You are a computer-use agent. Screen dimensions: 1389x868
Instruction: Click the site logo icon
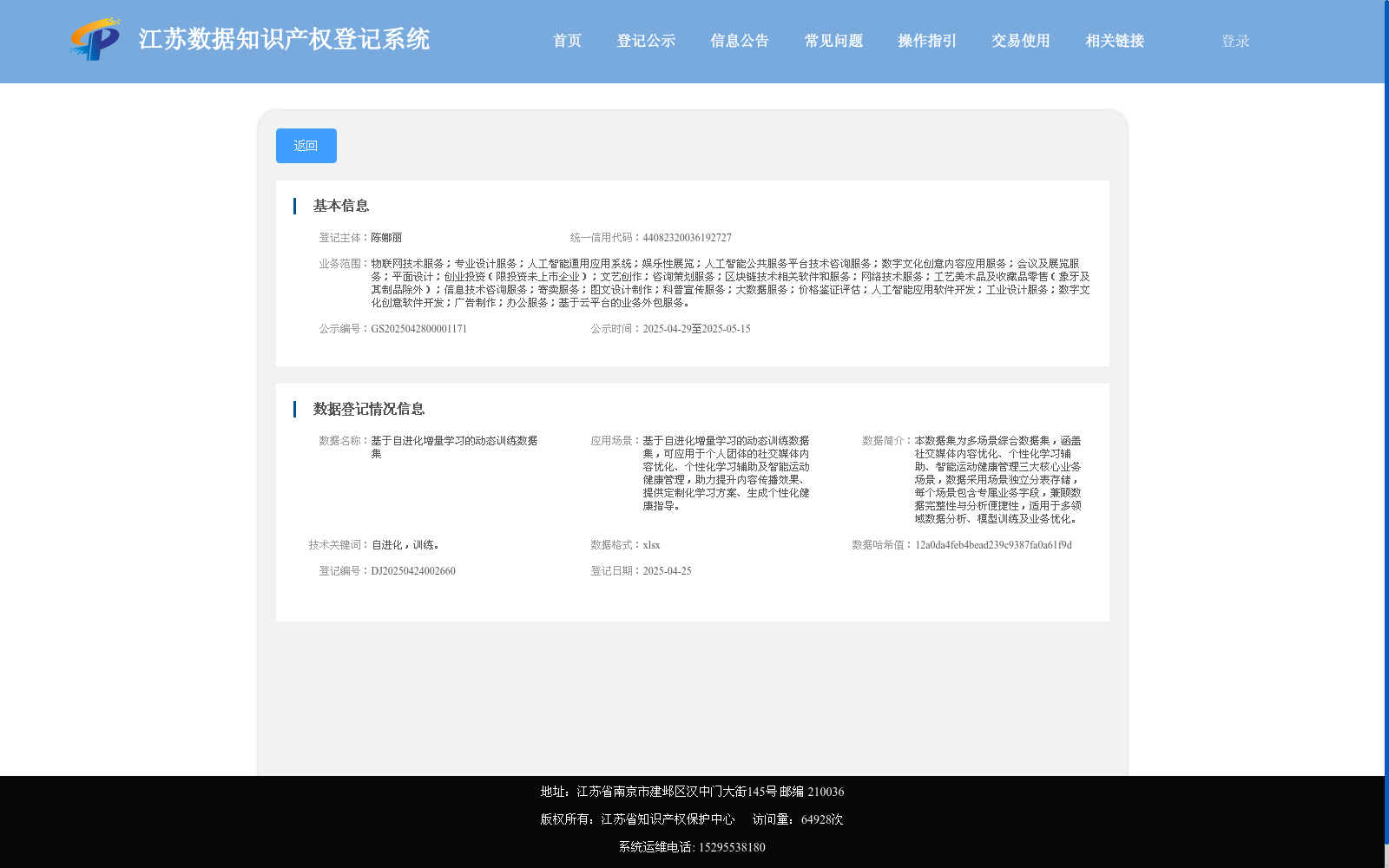point(95,39)
